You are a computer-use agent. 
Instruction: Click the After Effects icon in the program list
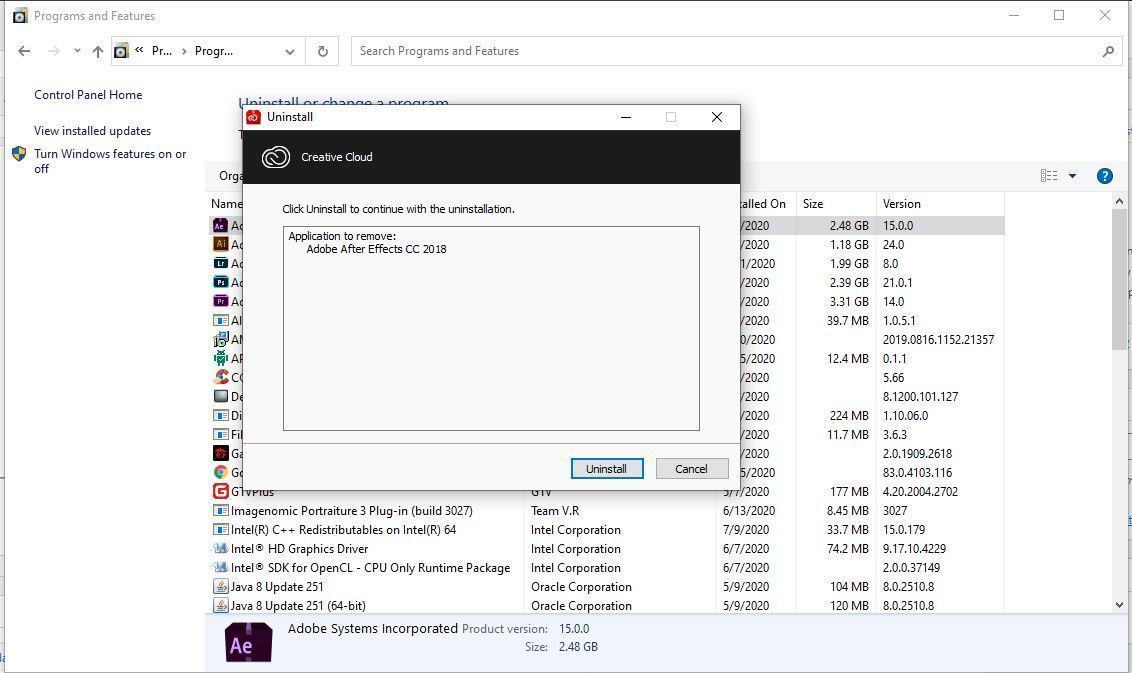pyautogui.click(x=221, y=226)
